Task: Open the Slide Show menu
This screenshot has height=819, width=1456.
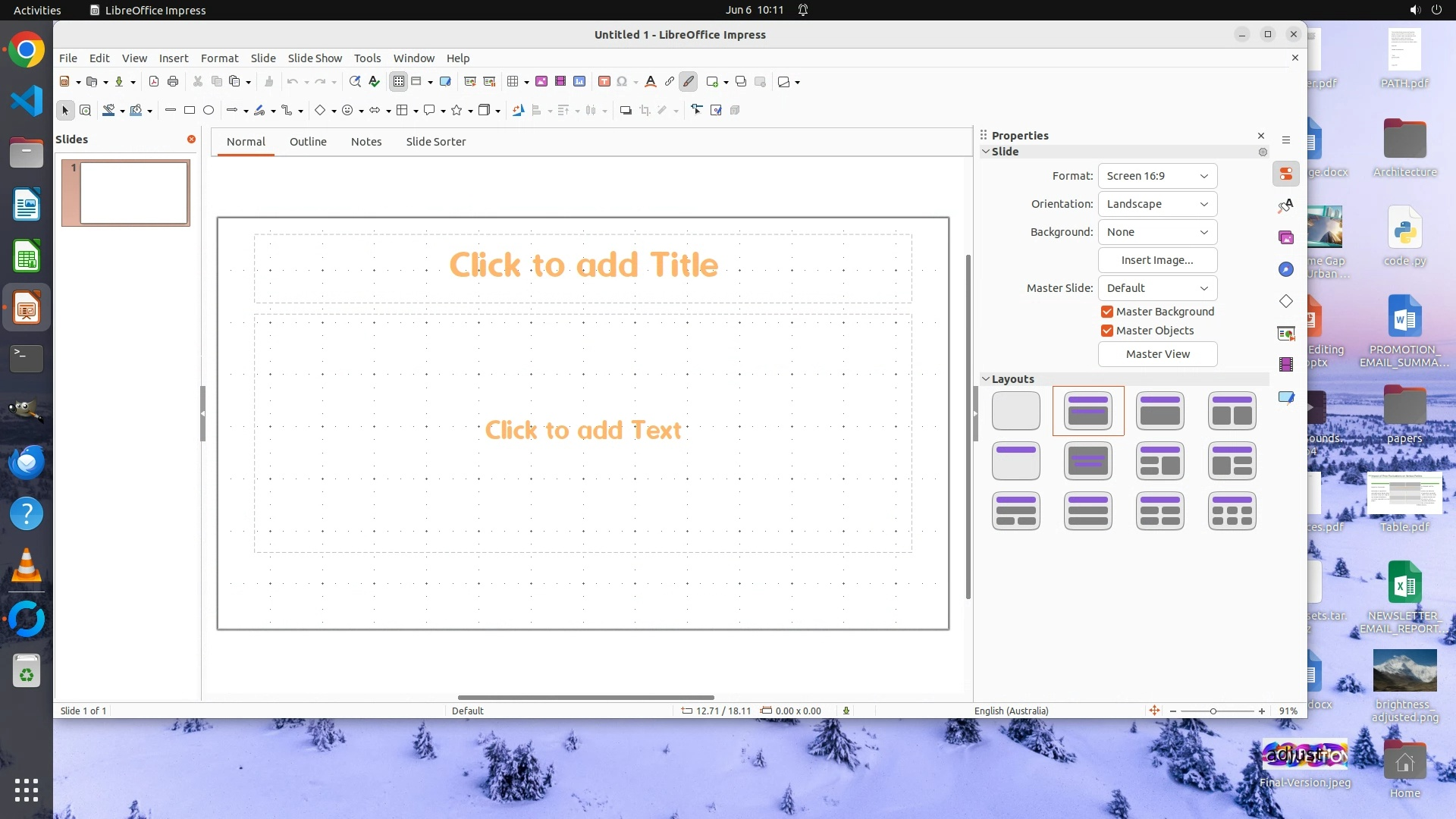Action: pyautogui.click(x=315, y=58)
